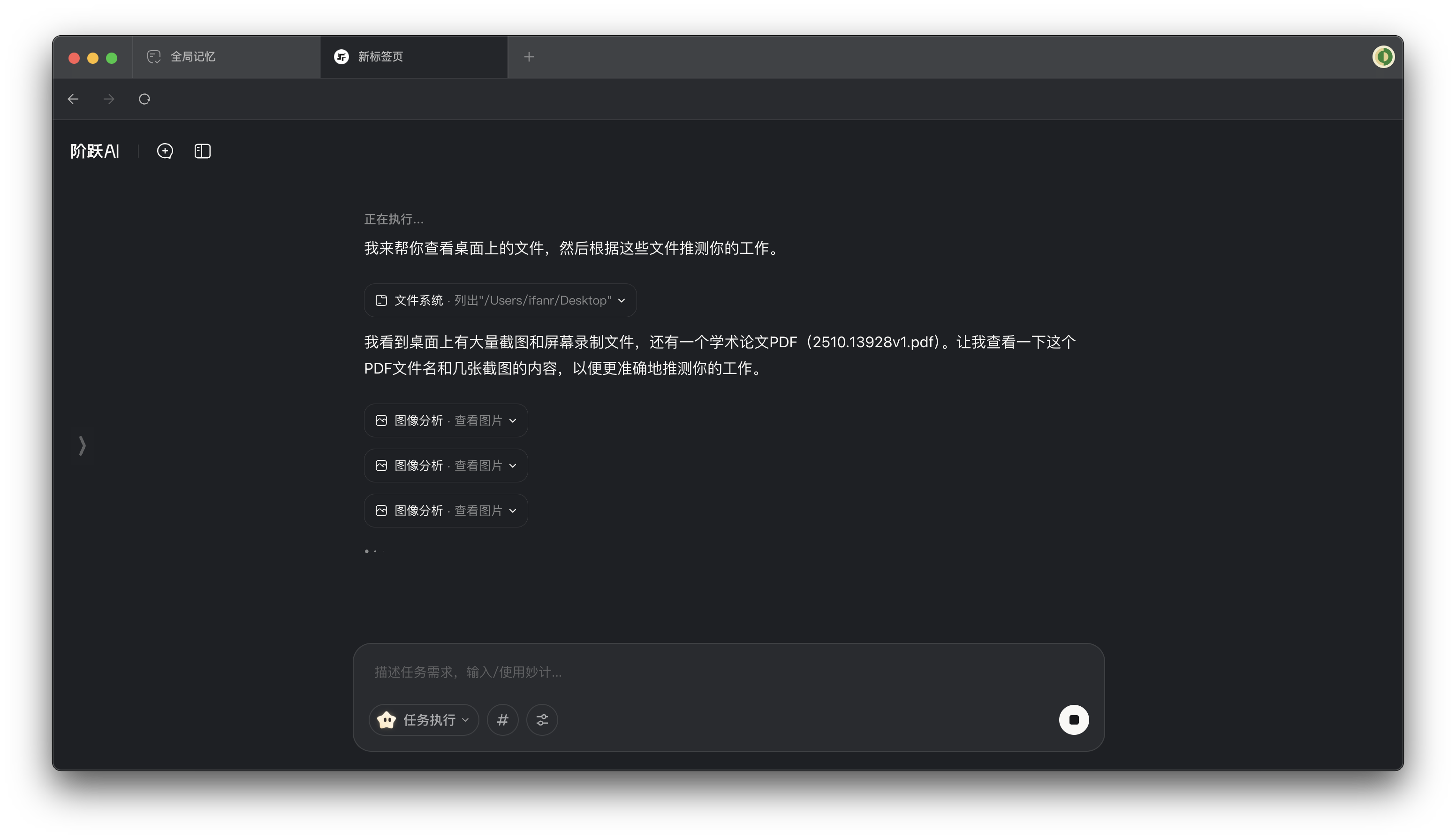Stop the running task execution
This screenshot has height=840, width=1456.
1074,720
